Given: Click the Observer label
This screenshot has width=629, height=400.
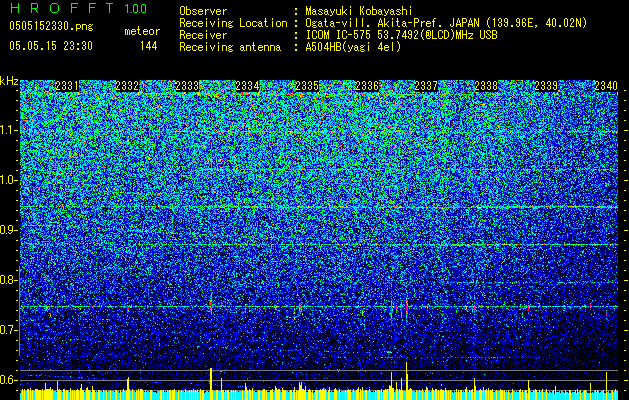Looking at the screenshot, I should [x=203, y=11].
